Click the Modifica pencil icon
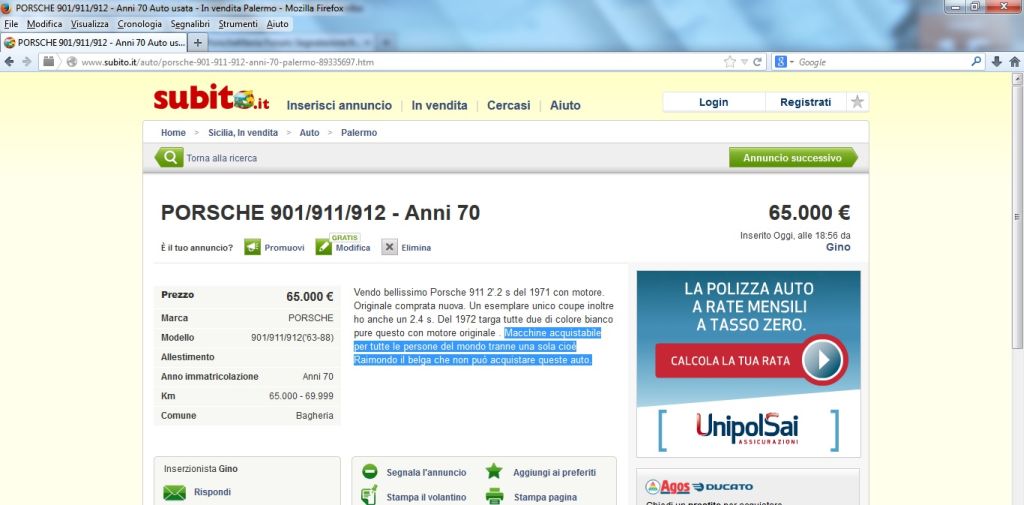1024x505 pixels. (x=324, y=247)
